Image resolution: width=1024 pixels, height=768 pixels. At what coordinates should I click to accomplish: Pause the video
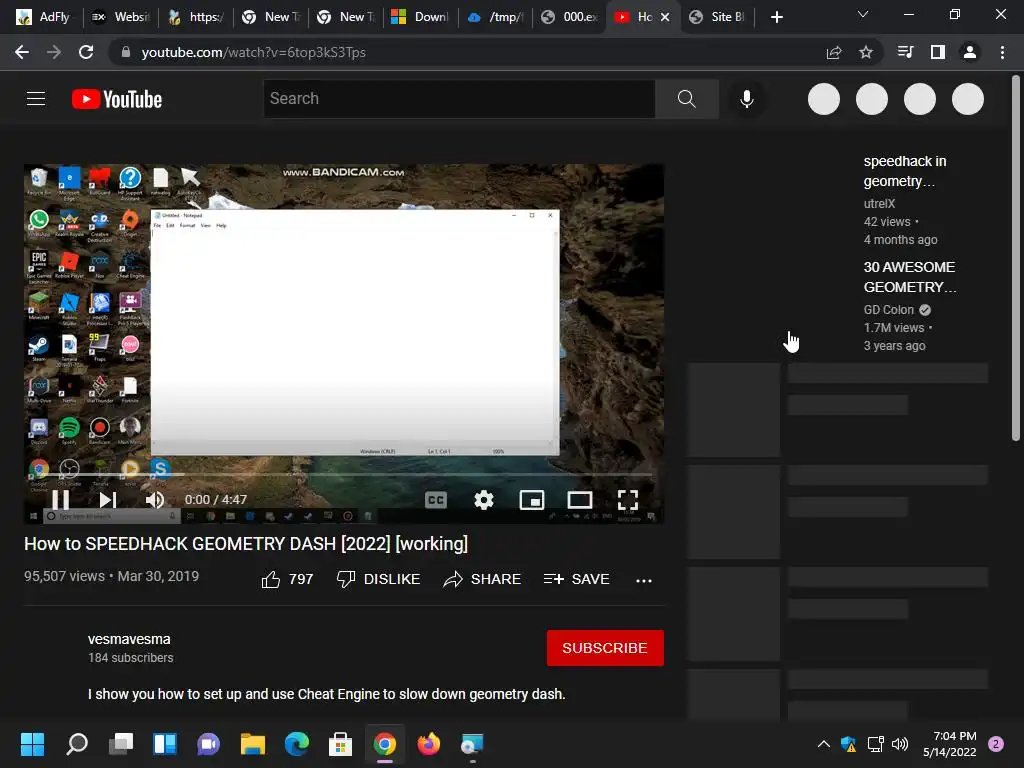click(x=61, y=500)
